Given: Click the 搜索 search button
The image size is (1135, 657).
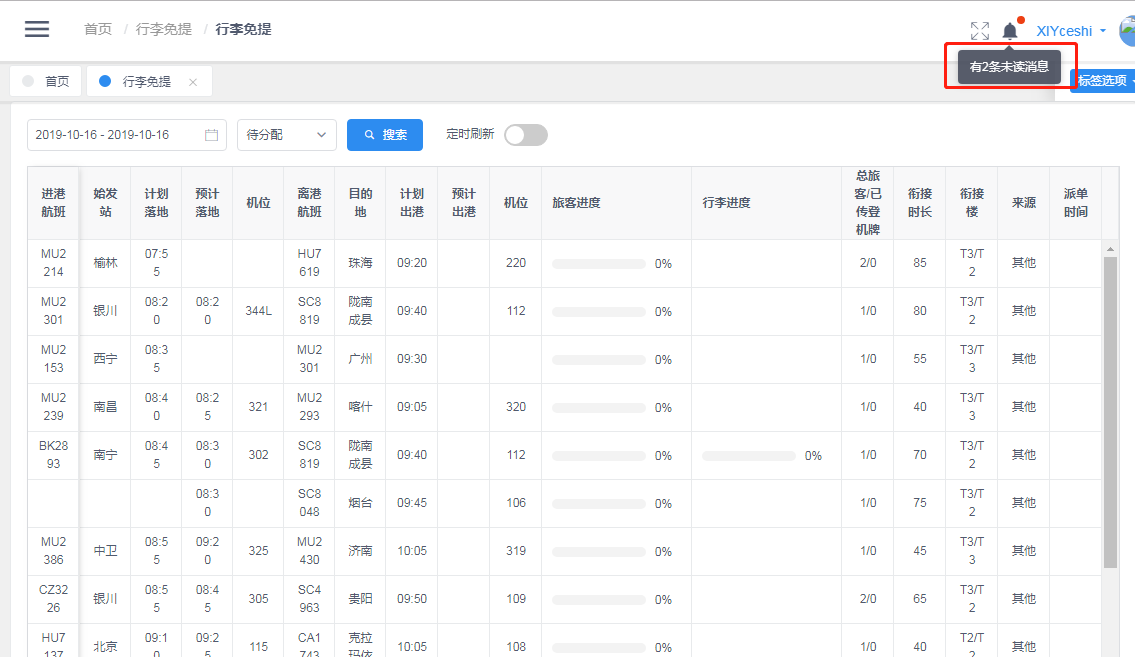Looking at the screenshot, I should pyautogui.click(x=384, y=135).
